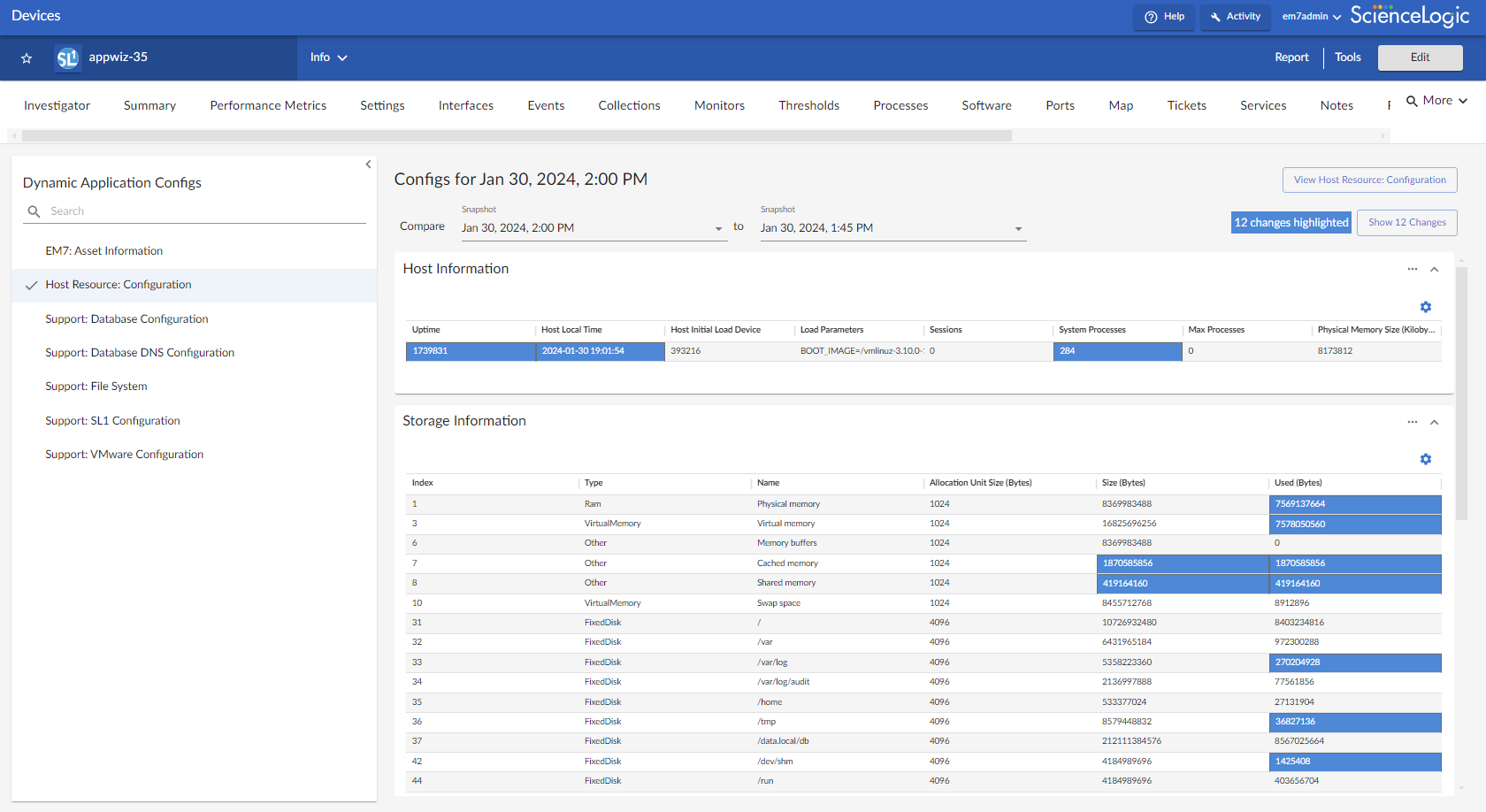The width and height of the screenshot is (1486, 812).
Task: Collapse the Host Information section
Action: click(x=1434, y=270)
